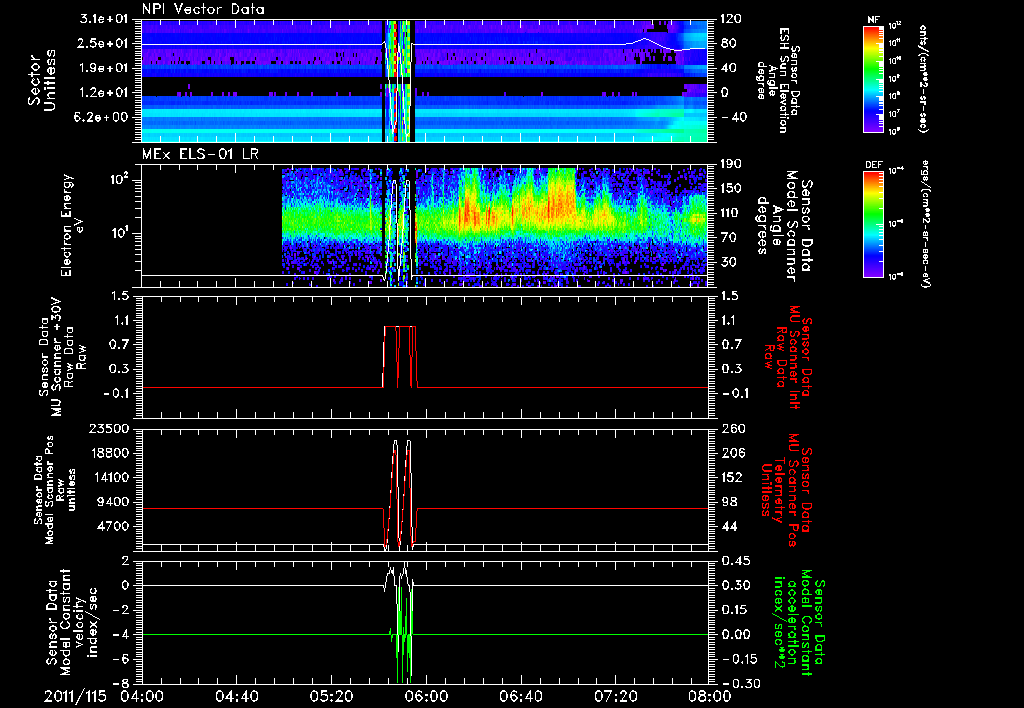
Task: Click the "44" telemetry position tick value
Action: (729, 526)
